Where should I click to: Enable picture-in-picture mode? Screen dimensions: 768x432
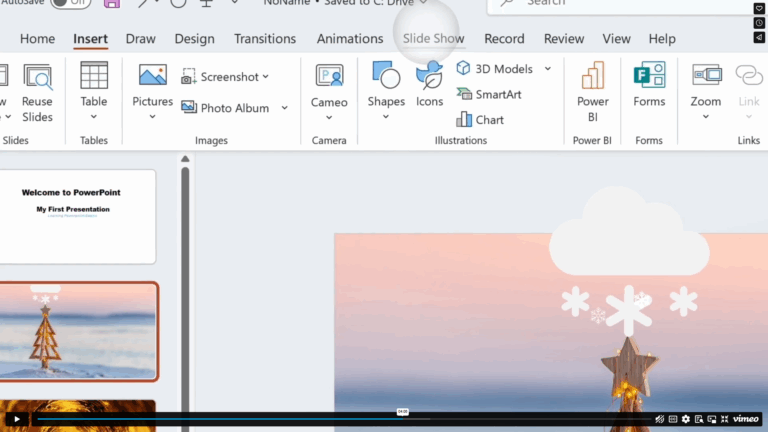(x=712, y=419)
